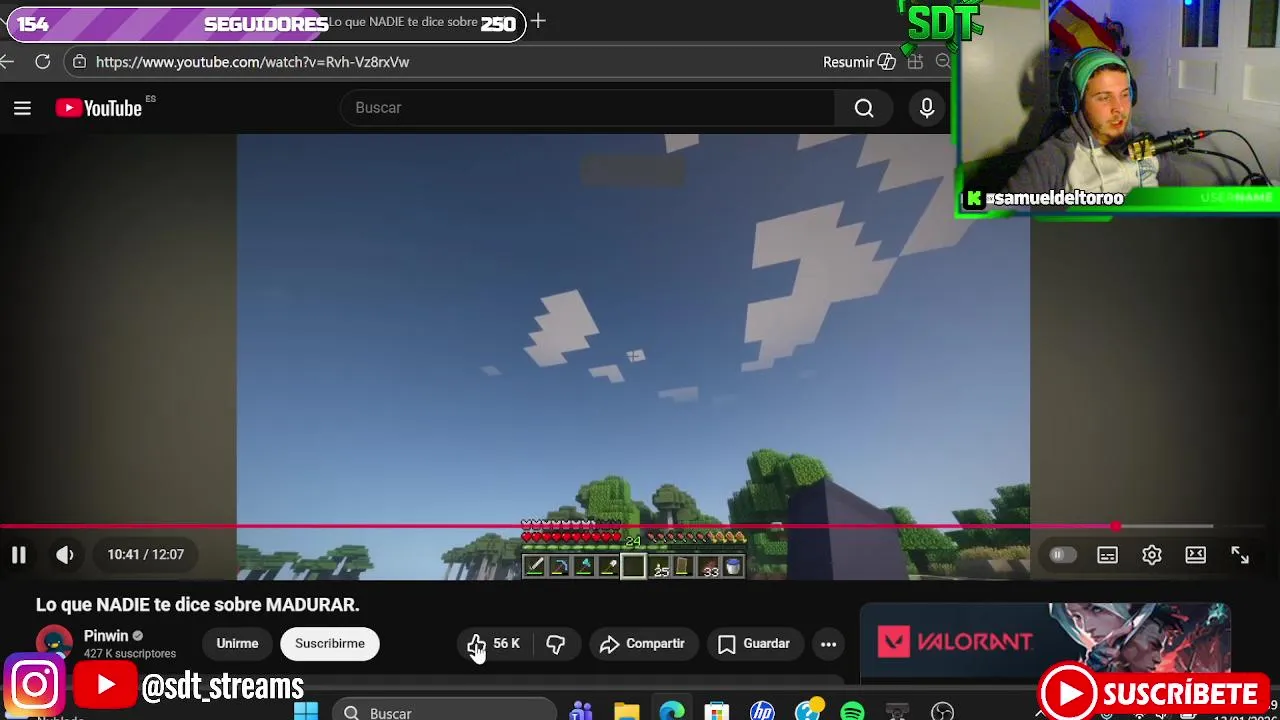Pause the video playback
Screen dimensions: 1280x720
tap(19, 554)
